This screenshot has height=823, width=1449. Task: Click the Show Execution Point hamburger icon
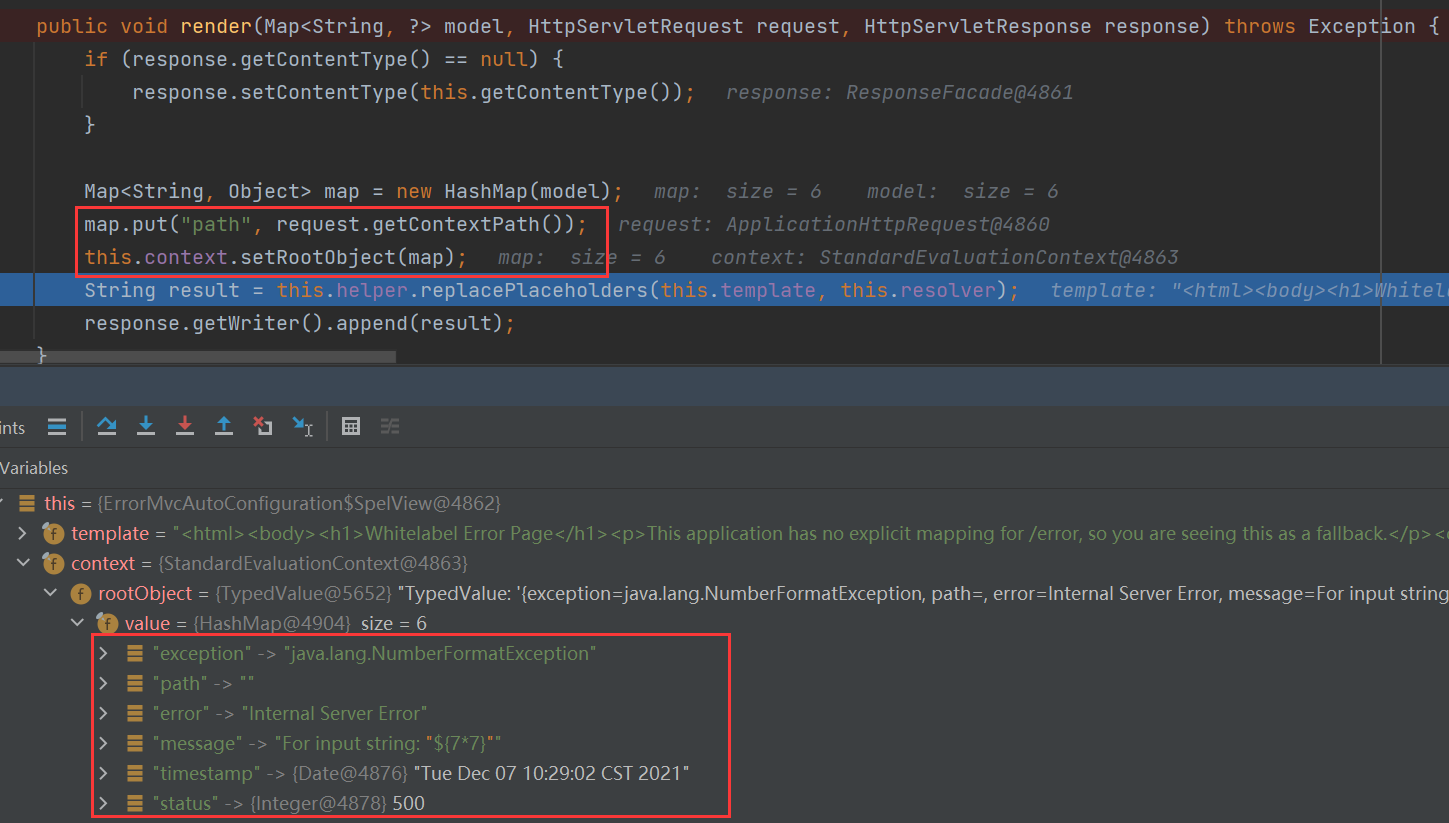pos(57,426)
